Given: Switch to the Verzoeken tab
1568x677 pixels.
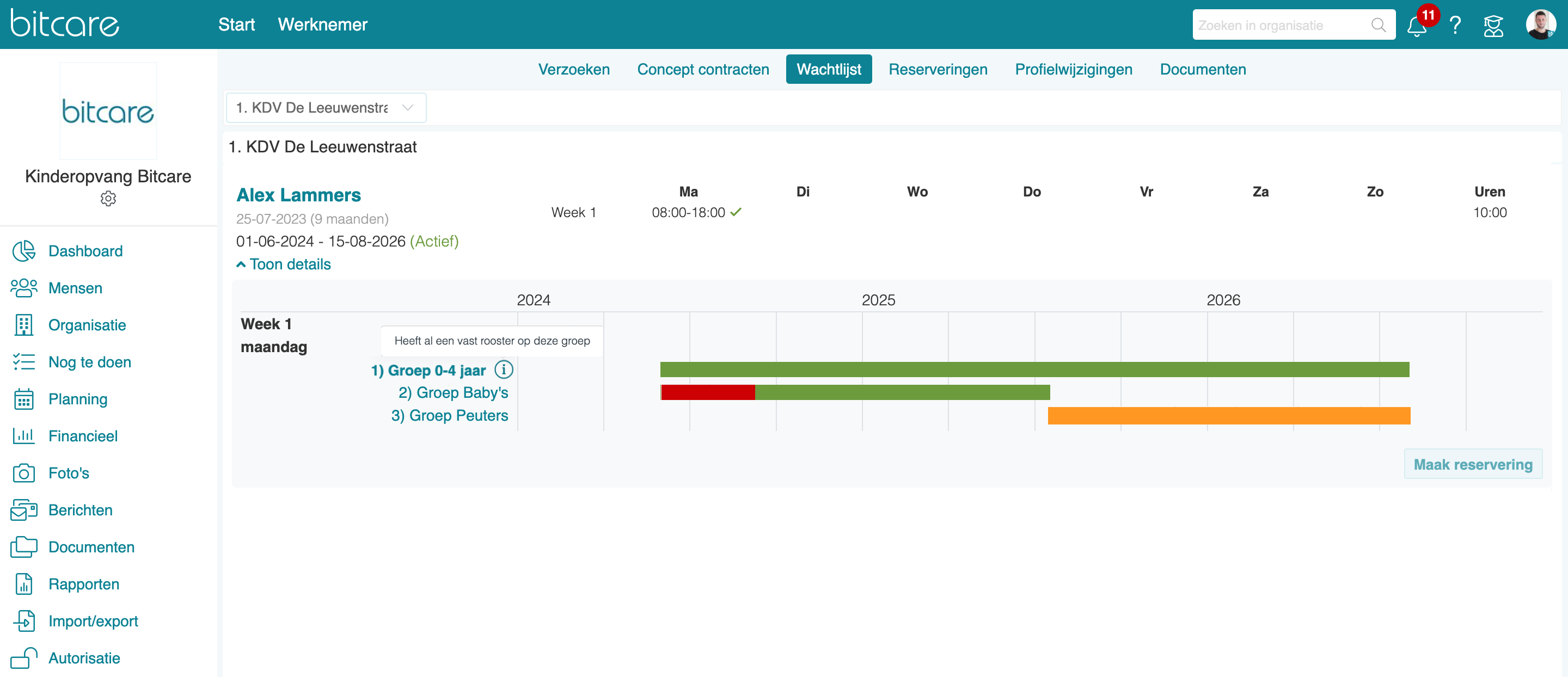Looking at the screenshot, I should 573,69.
